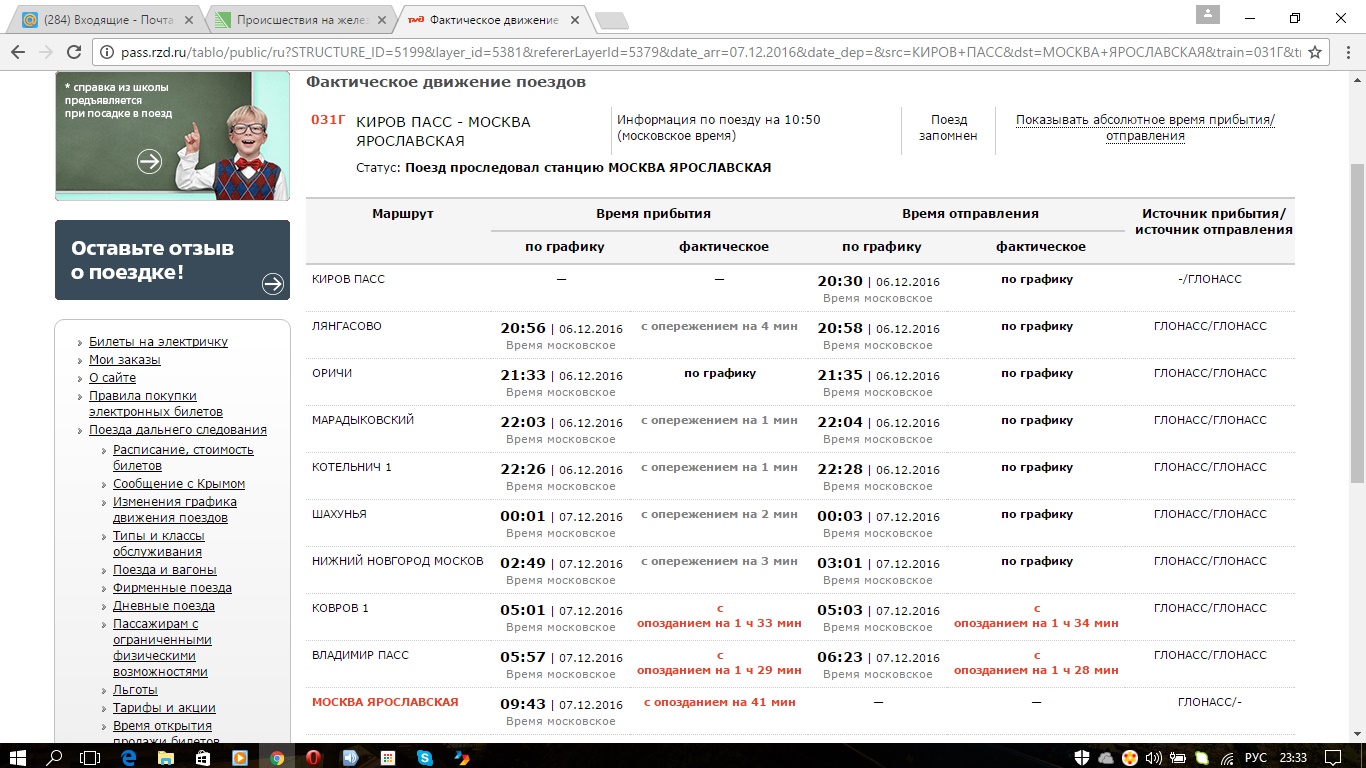
Task: Click the browser back arrow
Action: (18, 53)
